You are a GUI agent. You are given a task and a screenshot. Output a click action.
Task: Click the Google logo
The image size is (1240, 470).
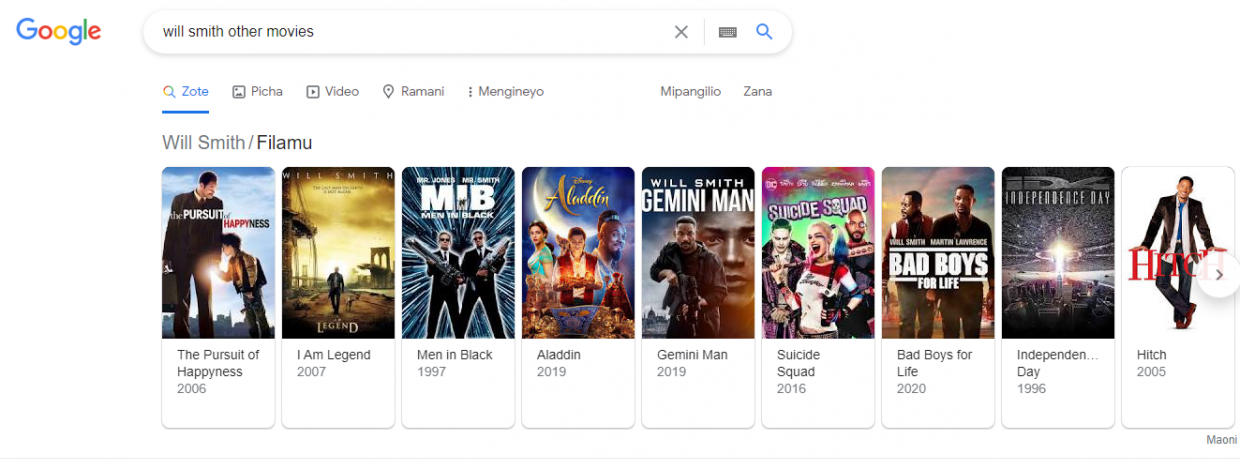pyautogui.click(x=58, y=31)
